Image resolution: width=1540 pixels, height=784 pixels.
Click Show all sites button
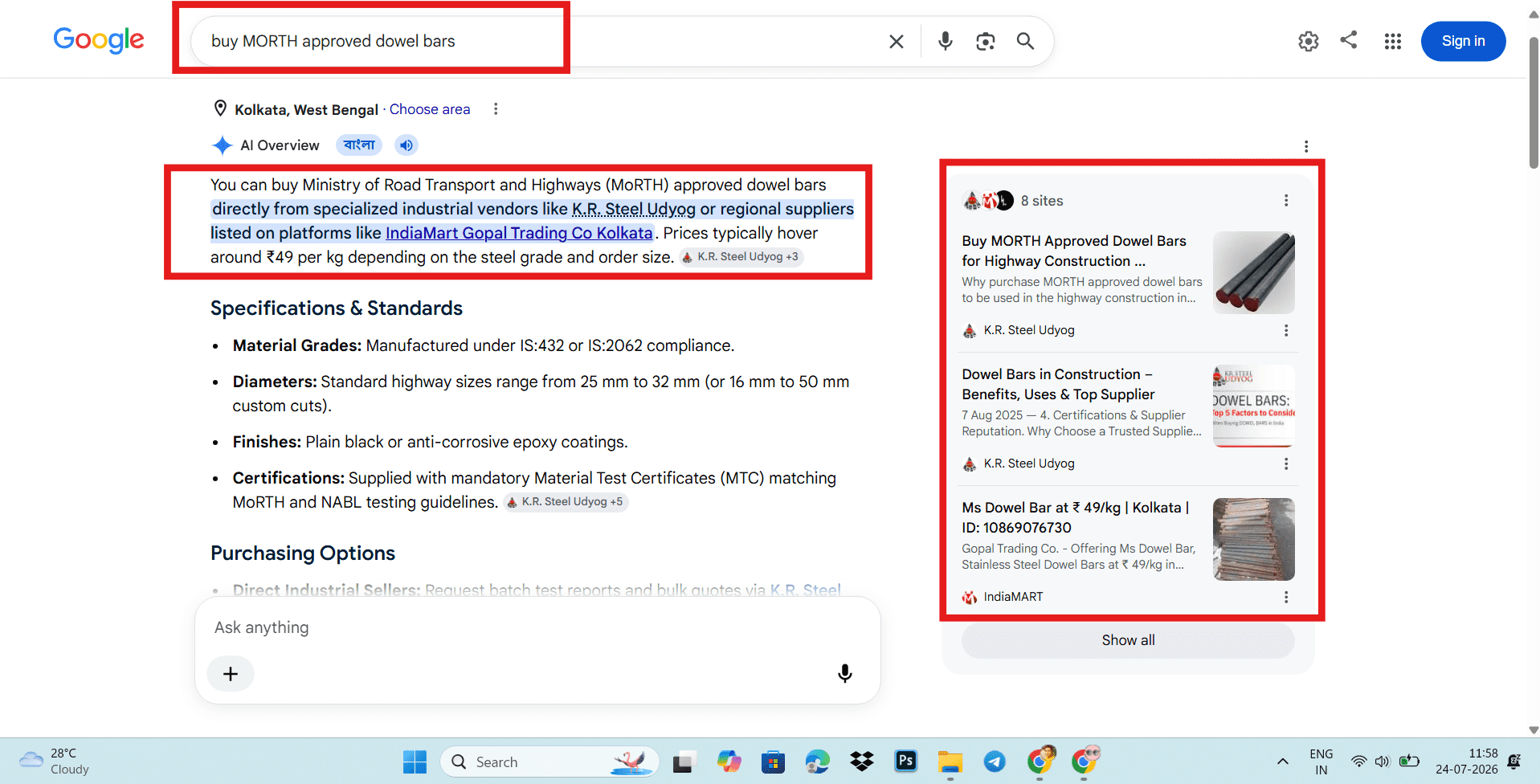(x=1128, y=640)
